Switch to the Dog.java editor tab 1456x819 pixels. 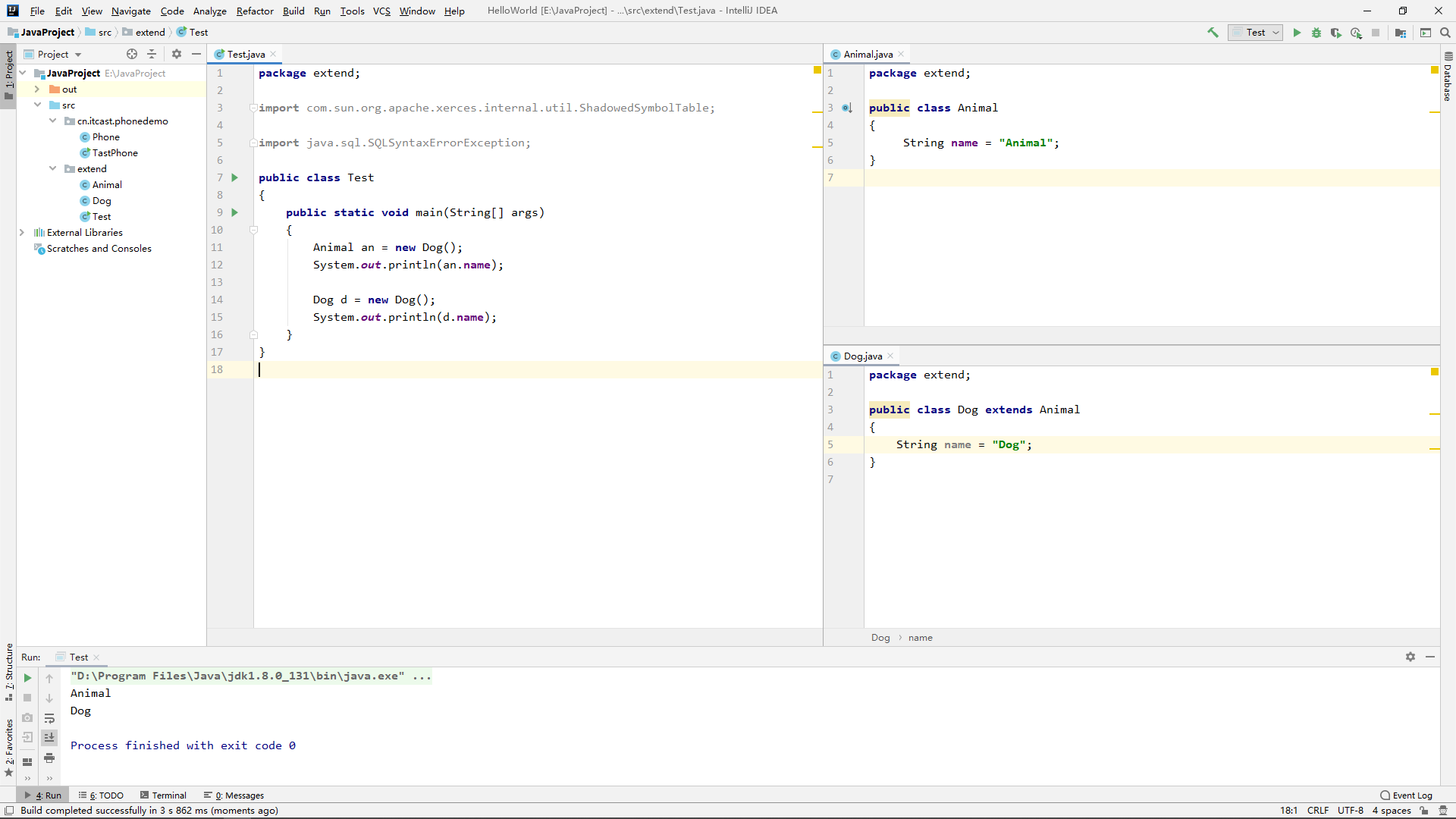862,356
